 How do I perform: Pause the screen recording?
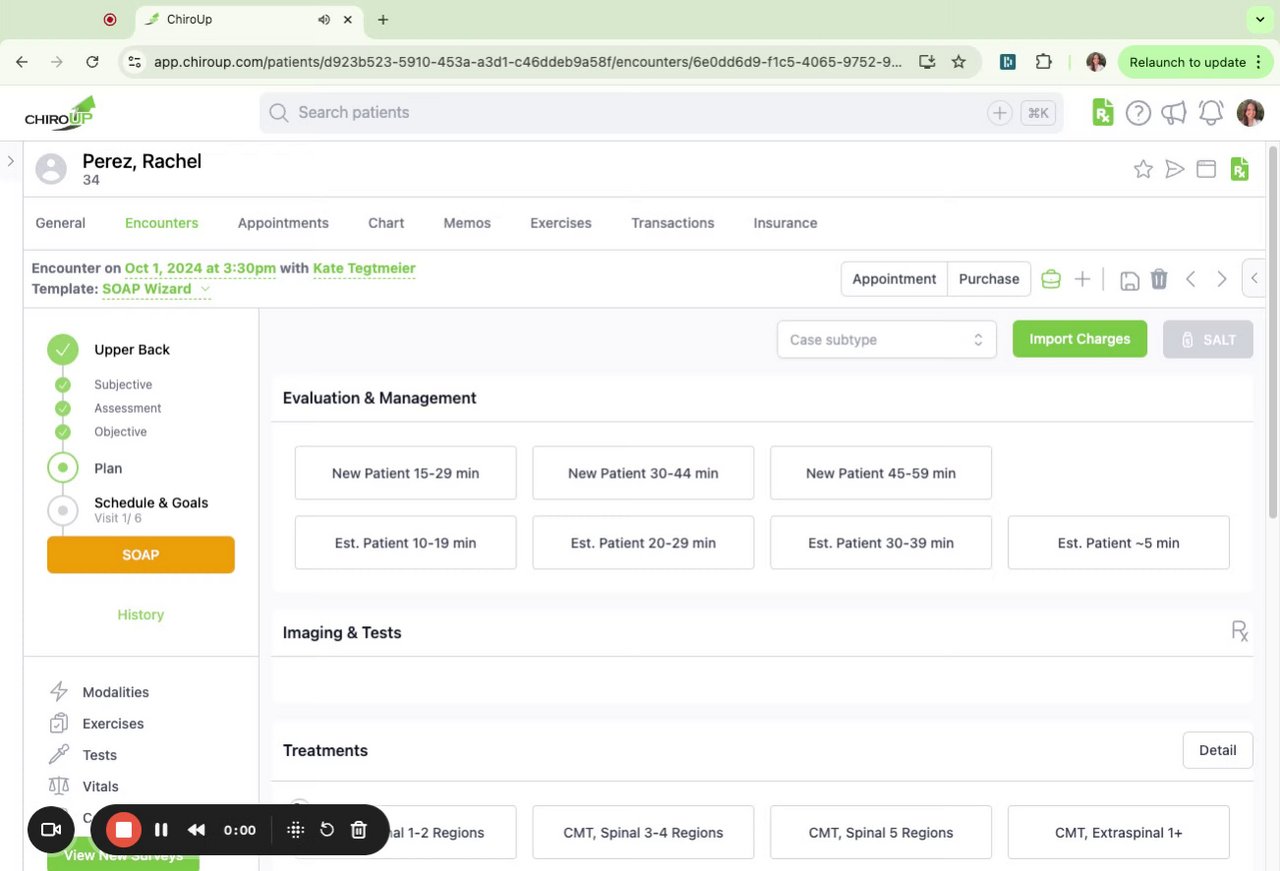pyautogui.click(x=161, y=830)
